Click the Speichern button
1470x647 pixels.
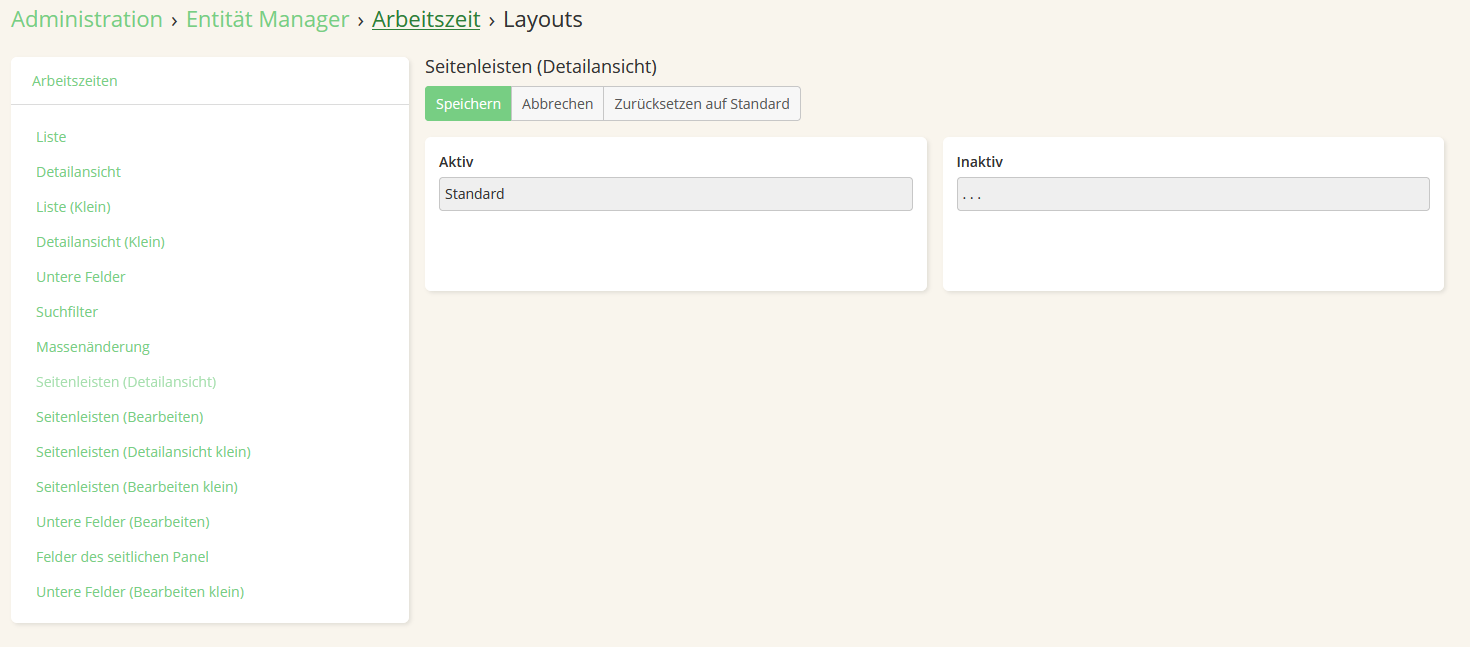coord(468,104)
